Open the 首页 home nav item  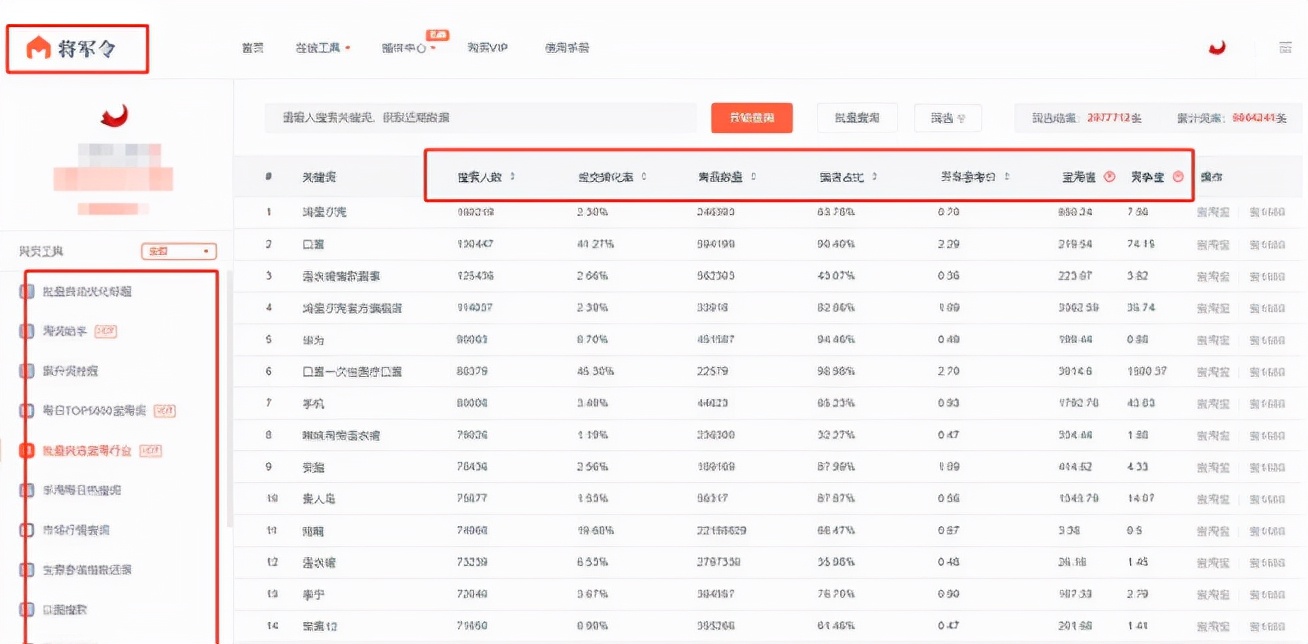[253, 48]
